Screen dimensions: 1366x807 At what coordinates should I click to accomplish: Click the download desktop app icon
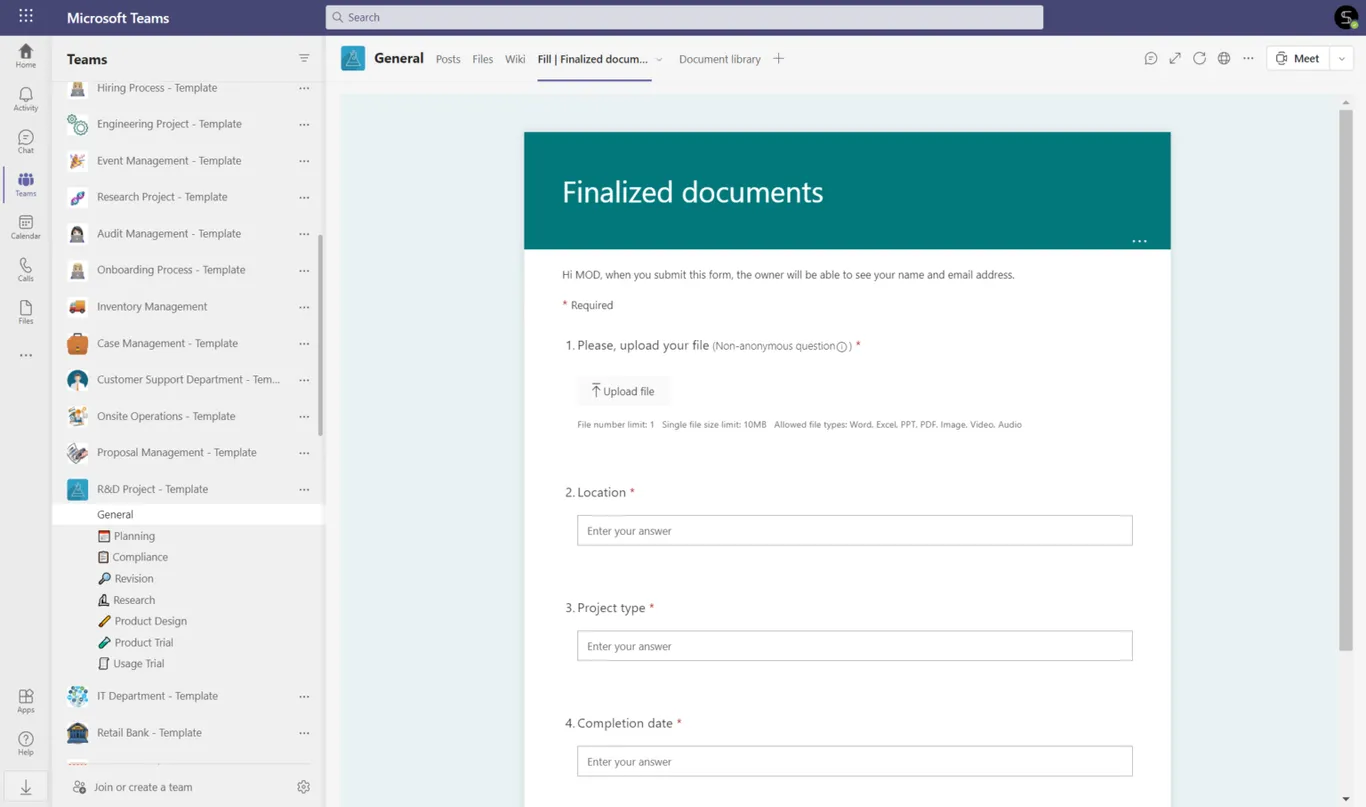tap(26, 788)
